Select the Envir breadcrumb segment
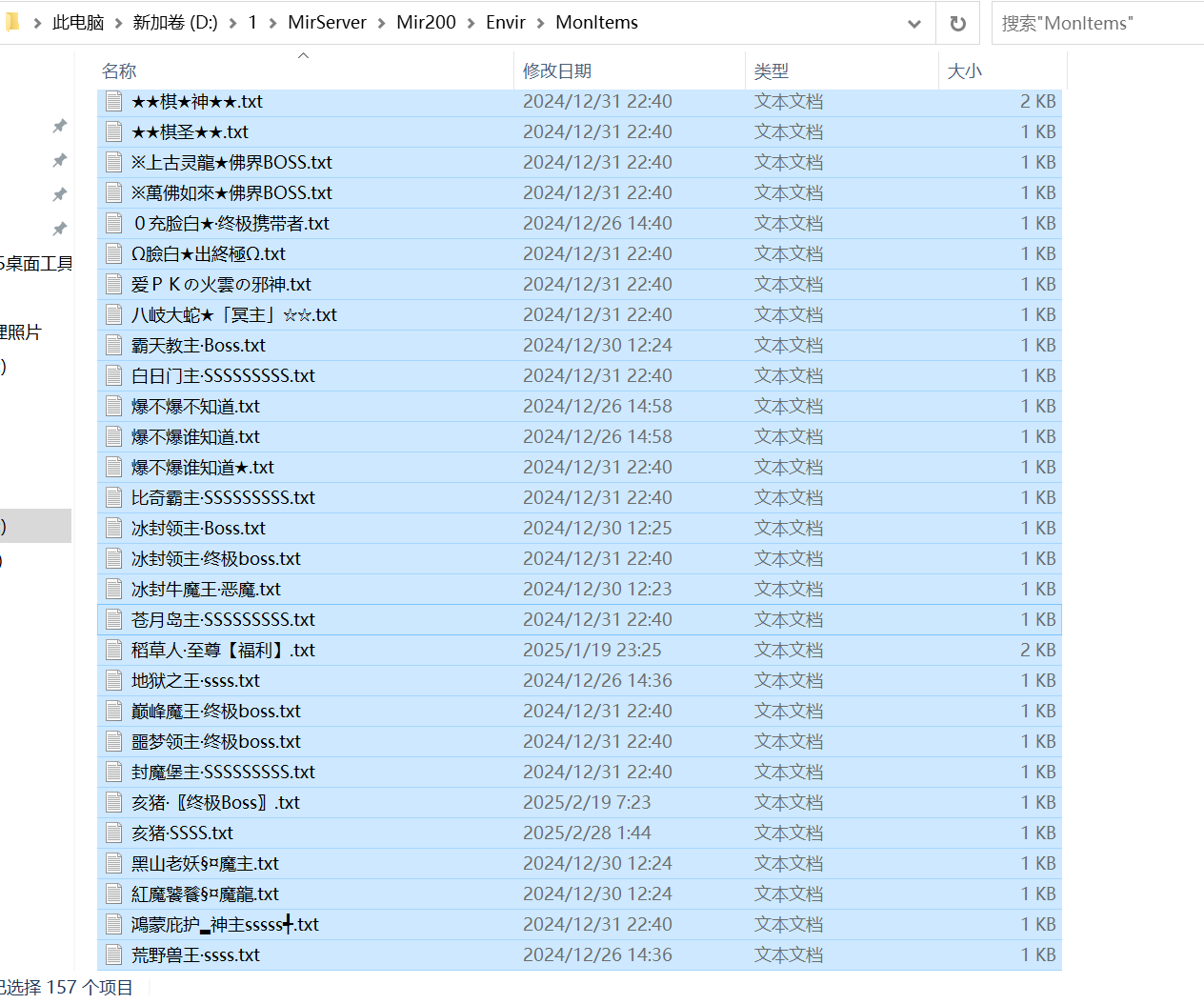The height and width of the screenshot is (1004, 1204). point(505,22)
